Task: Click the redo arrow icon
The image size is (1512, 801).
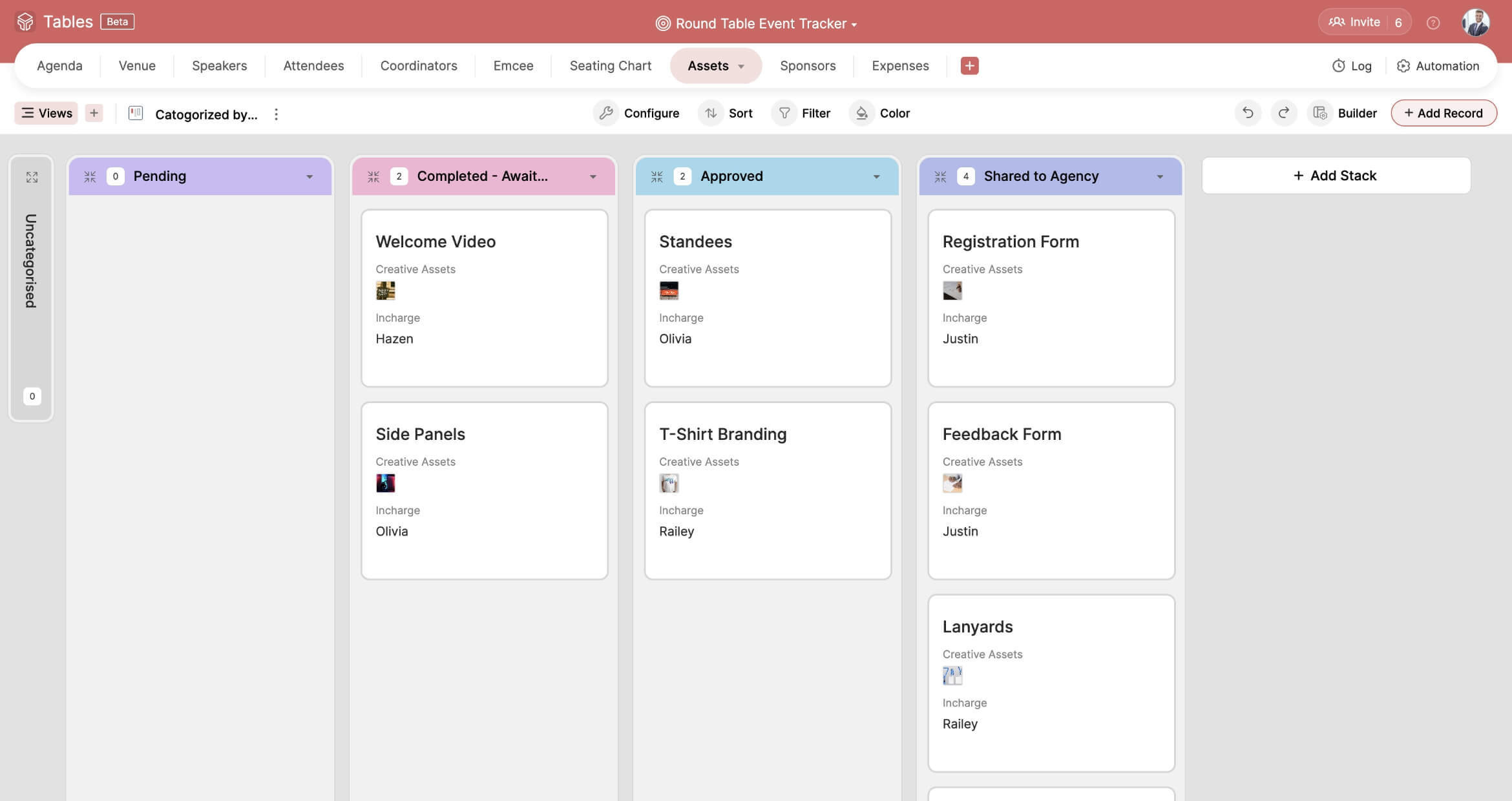Action: click(x=1284, y=113)
